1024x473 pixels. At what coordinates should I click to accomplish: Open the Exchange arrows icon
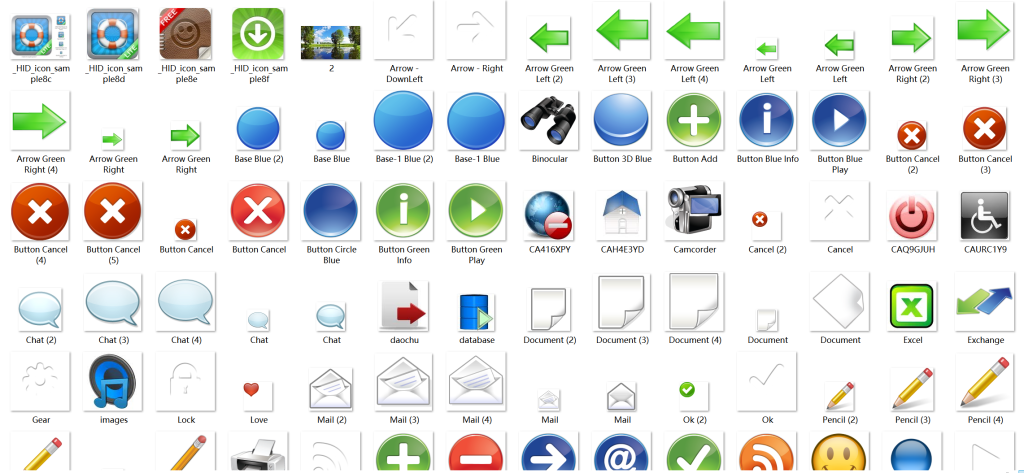pyautogui.click(x=985, y=303)
